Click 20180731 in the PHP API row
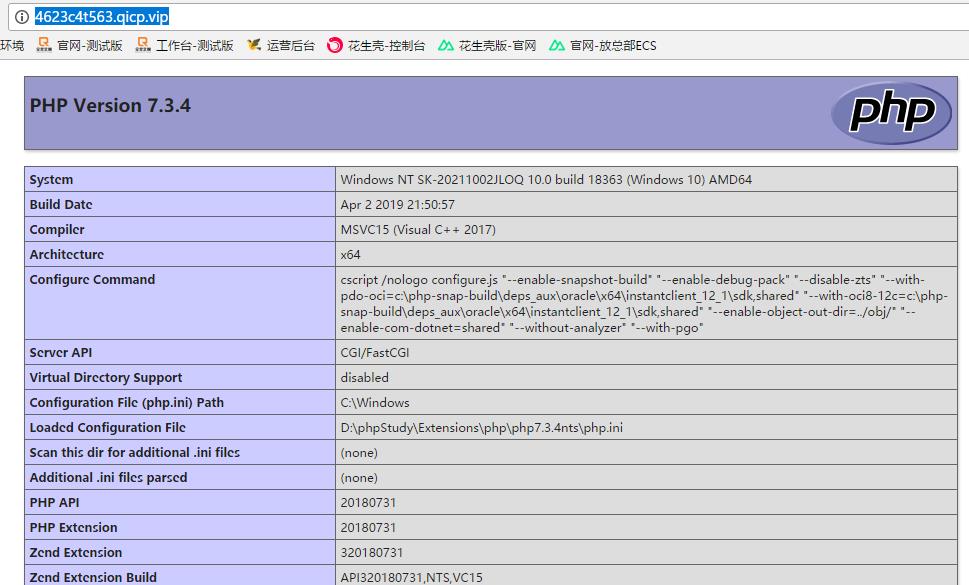Screen dimensions: 969x585 (368, 502)
